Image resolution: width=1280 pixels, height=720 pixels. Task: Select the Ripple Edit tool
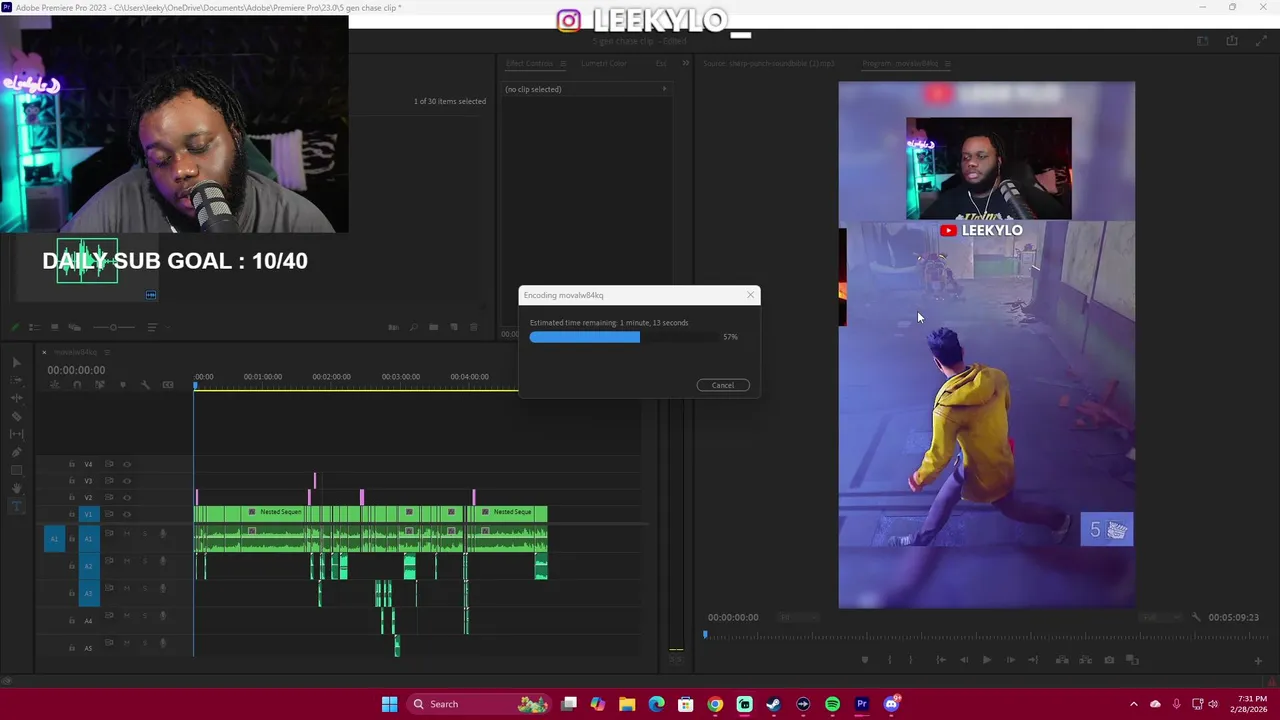[x=17, y=398]
